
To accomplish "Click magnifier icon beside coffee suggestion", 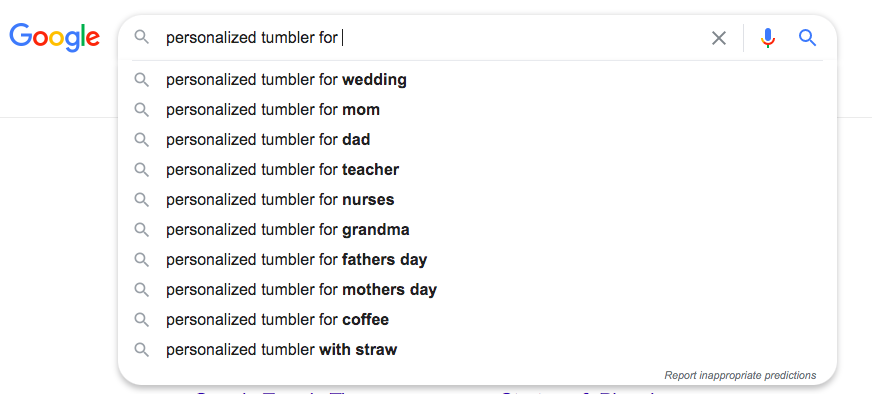I will (142, 320).
